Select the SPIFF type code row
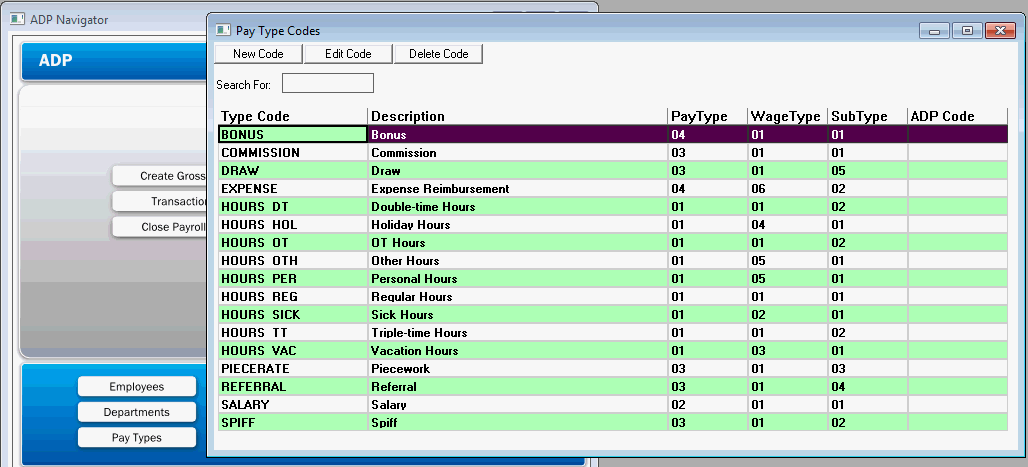 (x=612, y=422)
